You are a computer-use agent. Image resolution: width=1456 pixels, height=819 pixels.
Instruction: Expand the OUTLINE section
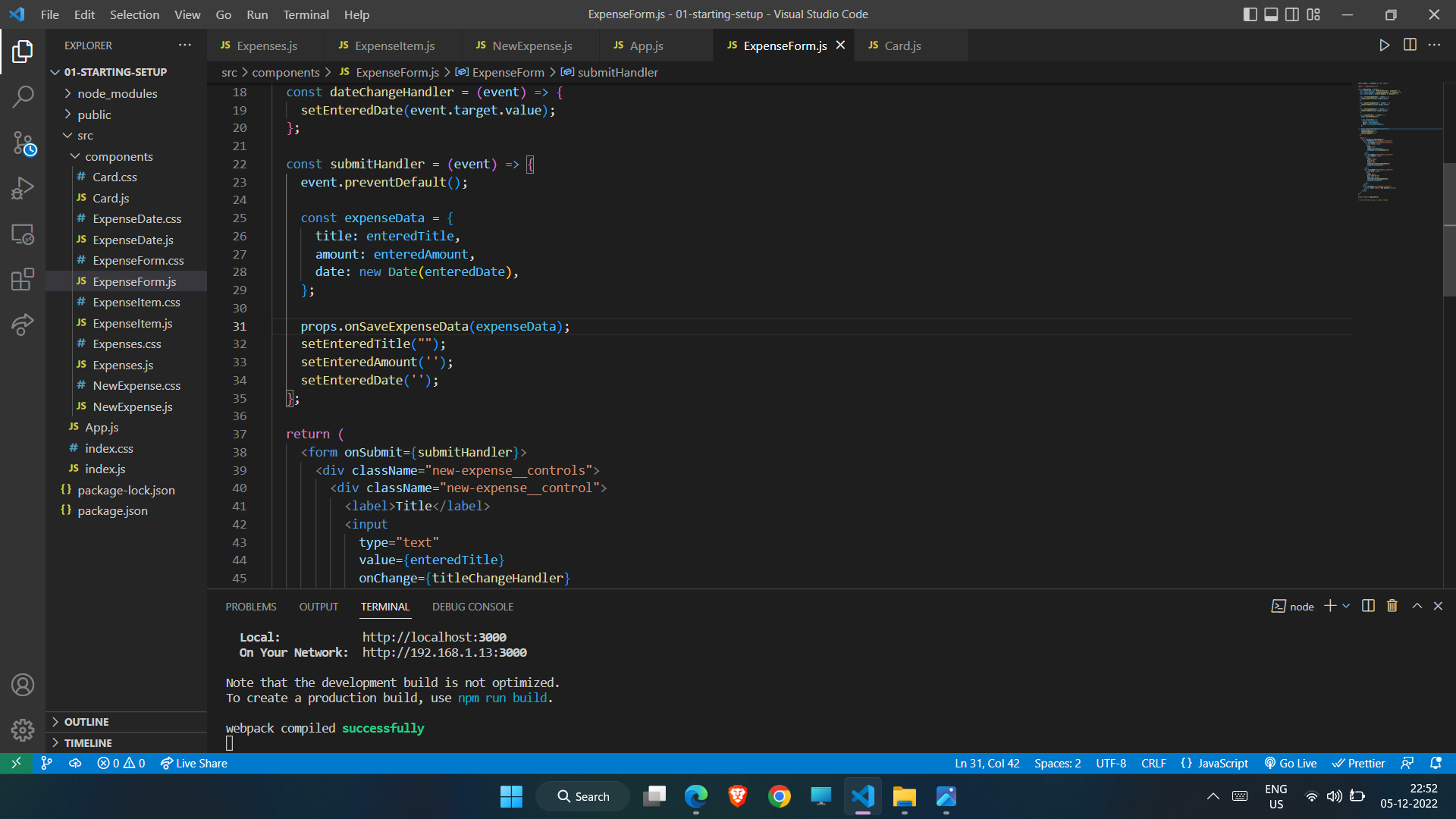click(x=126, y=722)
